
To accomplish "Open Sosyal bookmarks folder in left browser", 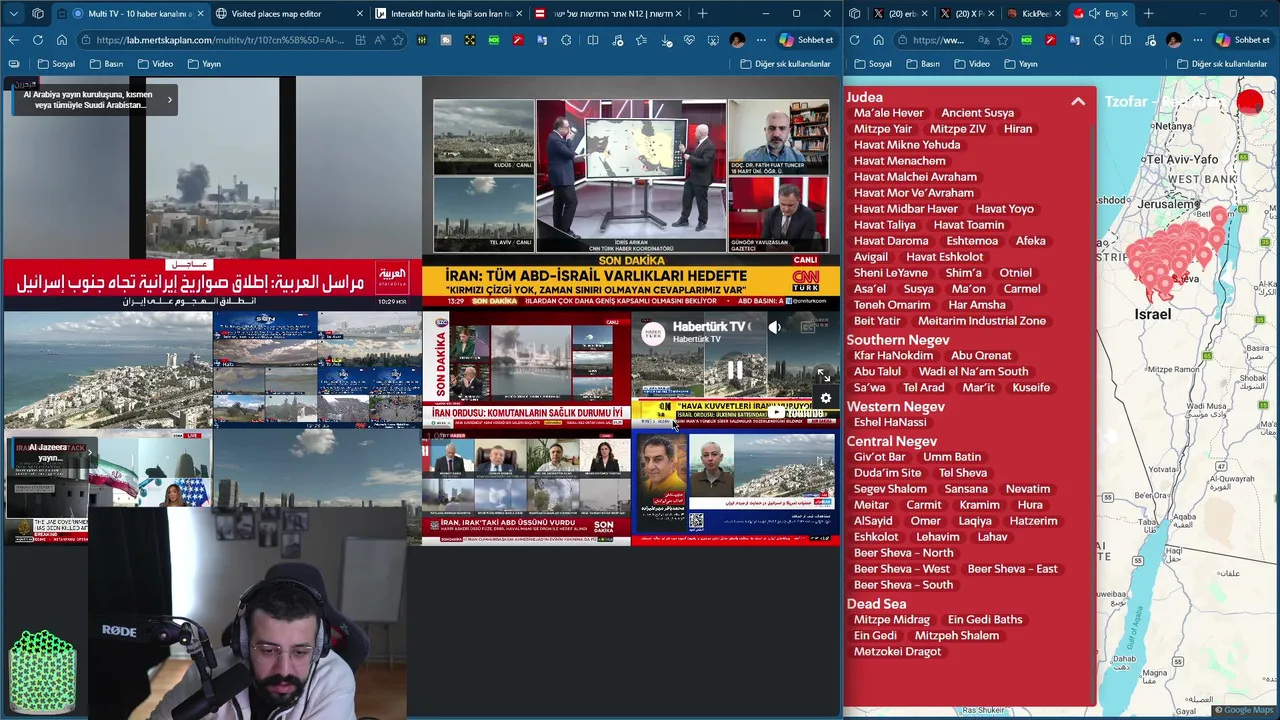I will pyautogui.click(x=56, y=64).
